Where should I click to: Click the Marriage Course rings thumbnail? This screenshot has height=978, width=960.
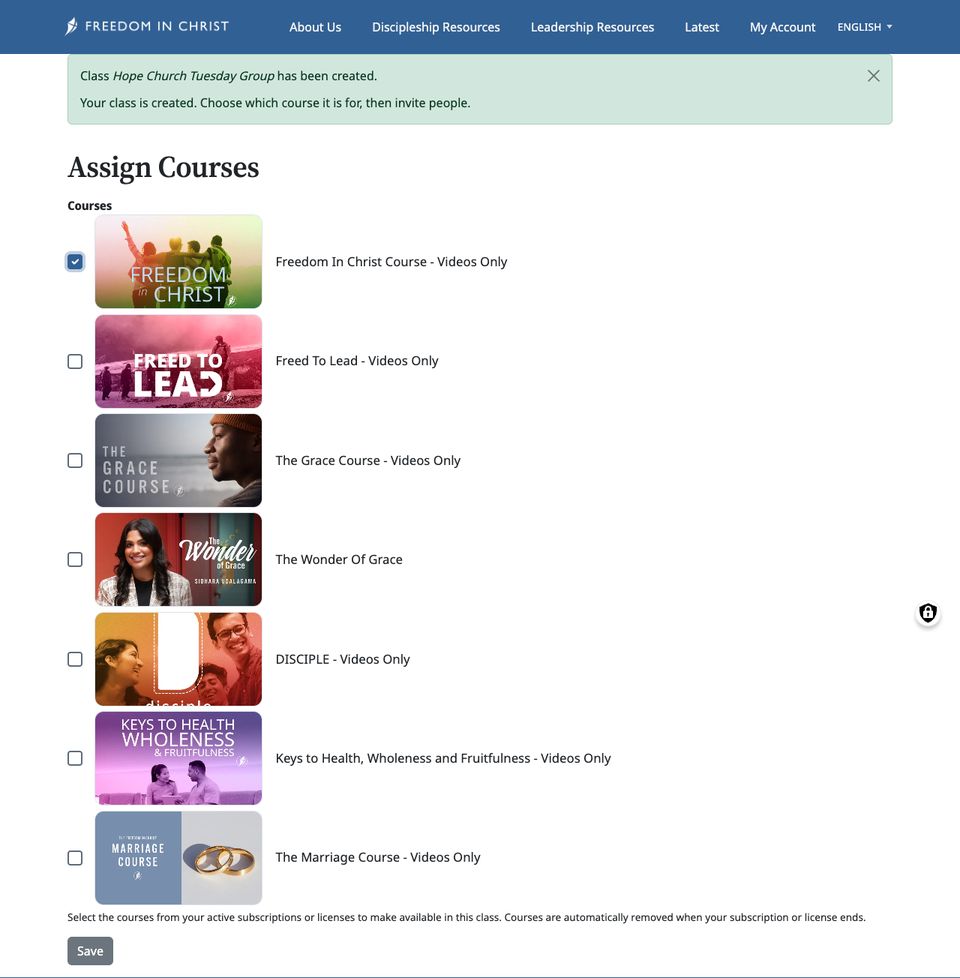pyautogui.click(x=178, y=858)
